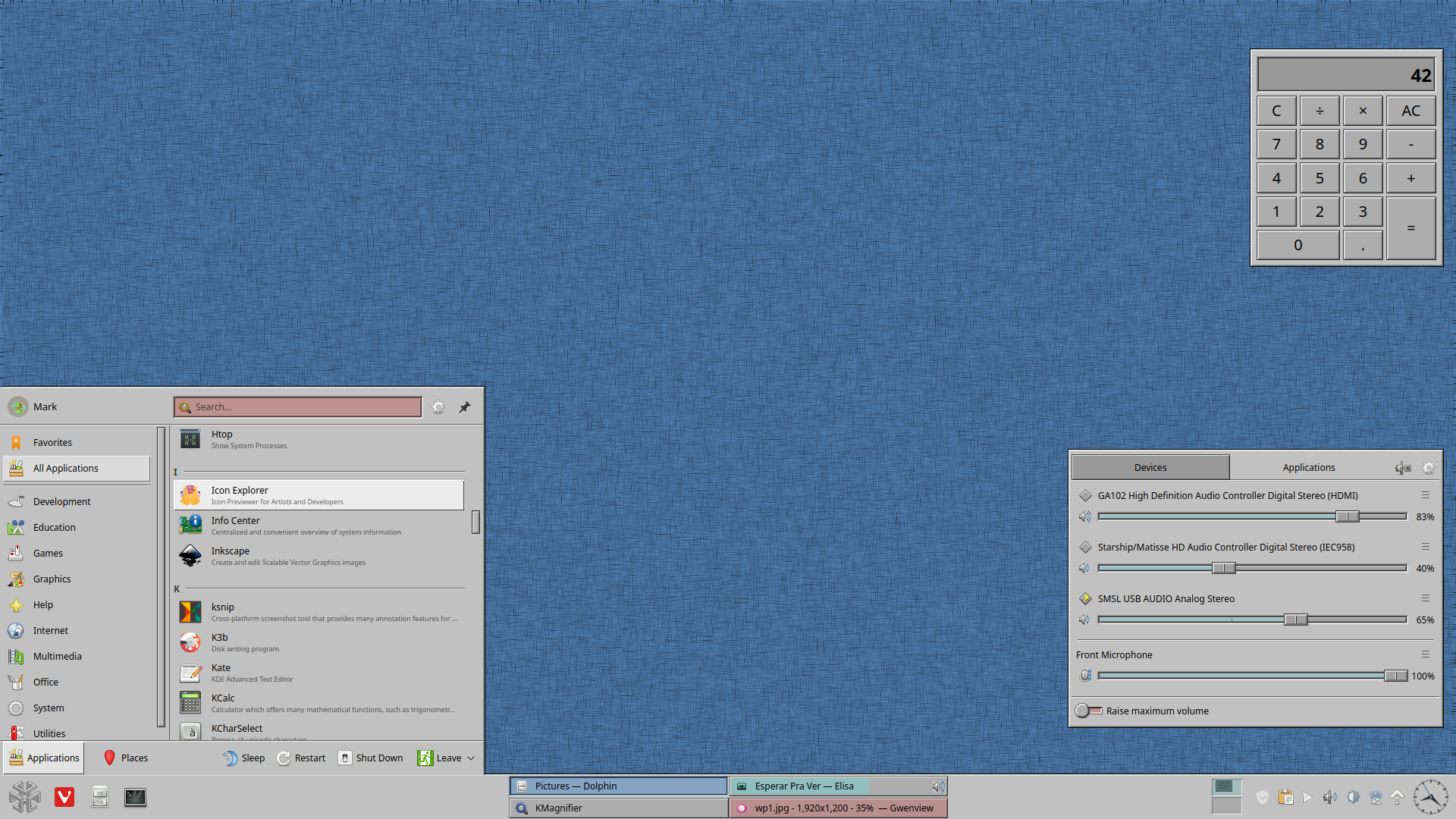The width and height of the screenshot is (1456, 819).
Task: Open the clipboard tray icon
Action: 1285,797
